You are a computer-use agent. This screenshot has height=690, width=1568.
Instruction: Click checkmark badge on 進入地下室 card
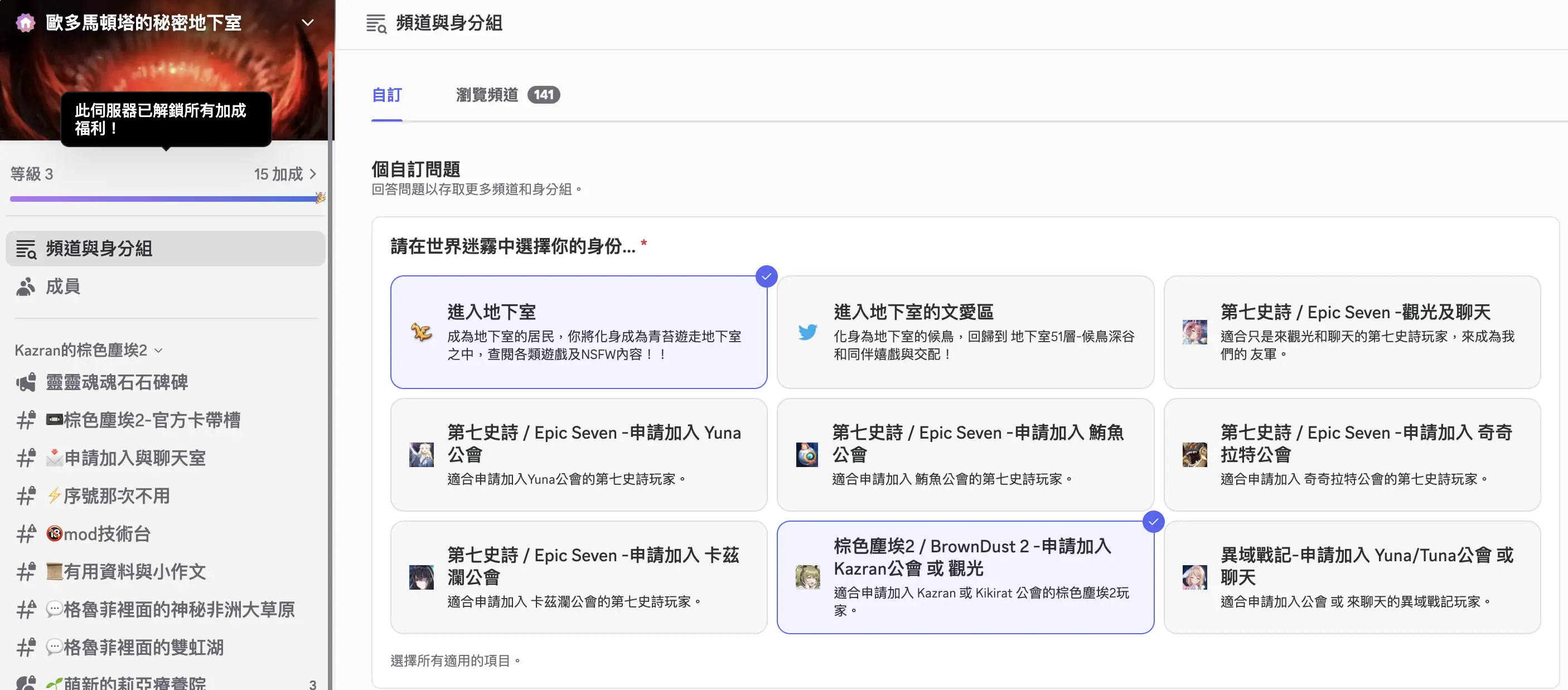click(766, 277)
